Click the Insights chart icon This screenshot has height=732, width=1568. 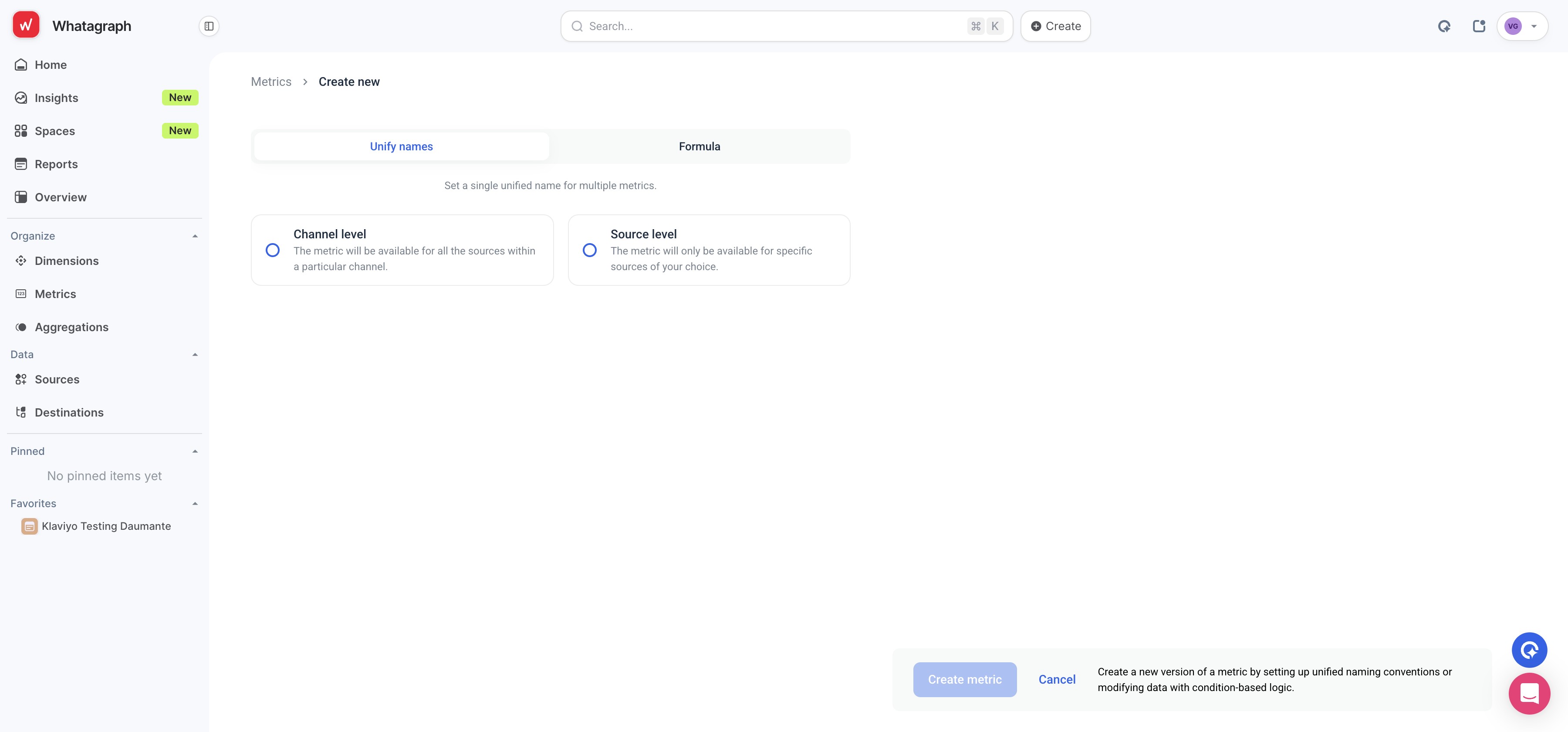point(21,98)
